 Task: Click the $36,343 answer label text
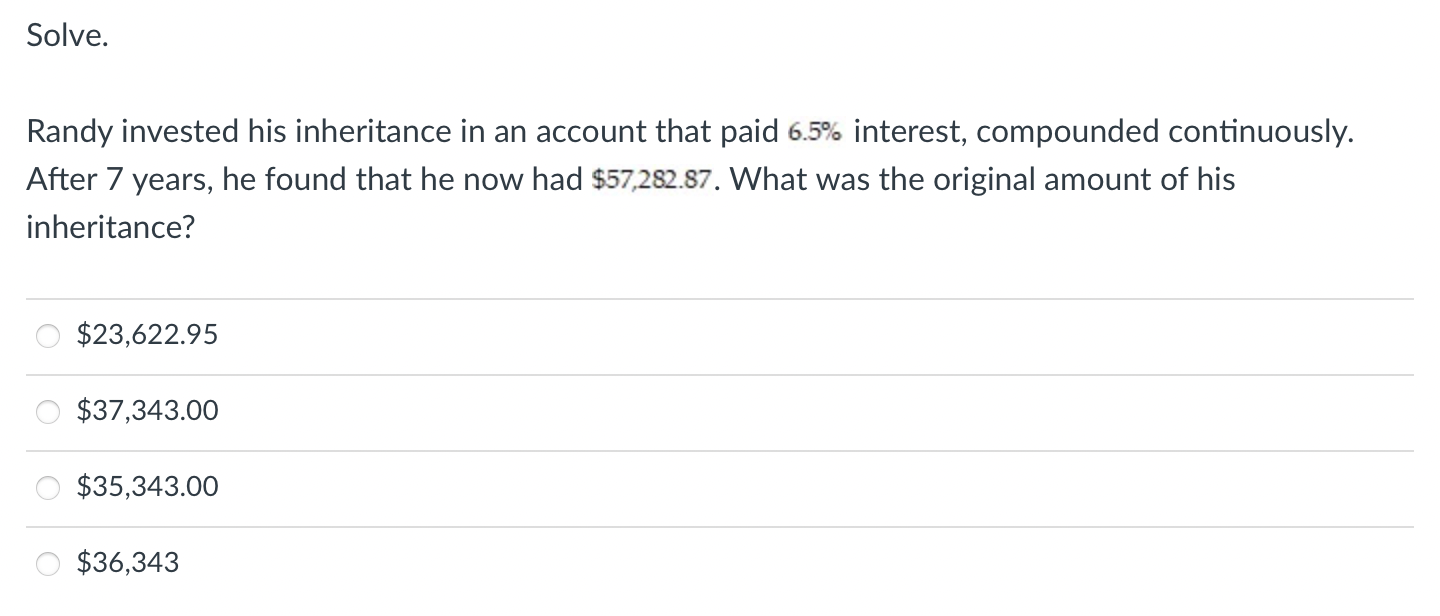tap(128, 563)
